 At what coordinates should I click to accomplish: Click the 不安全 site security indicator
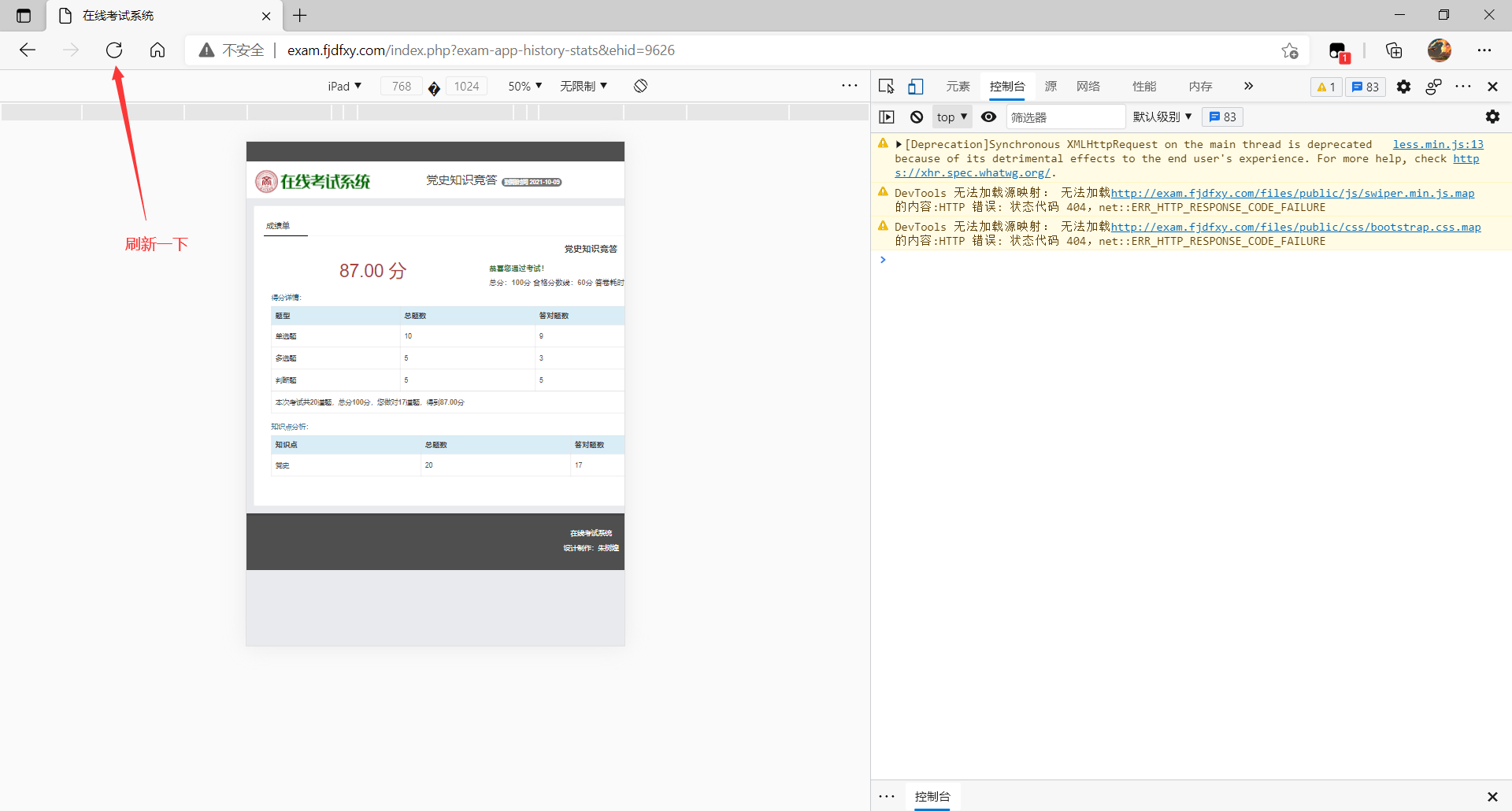click(x=232, y=50)
